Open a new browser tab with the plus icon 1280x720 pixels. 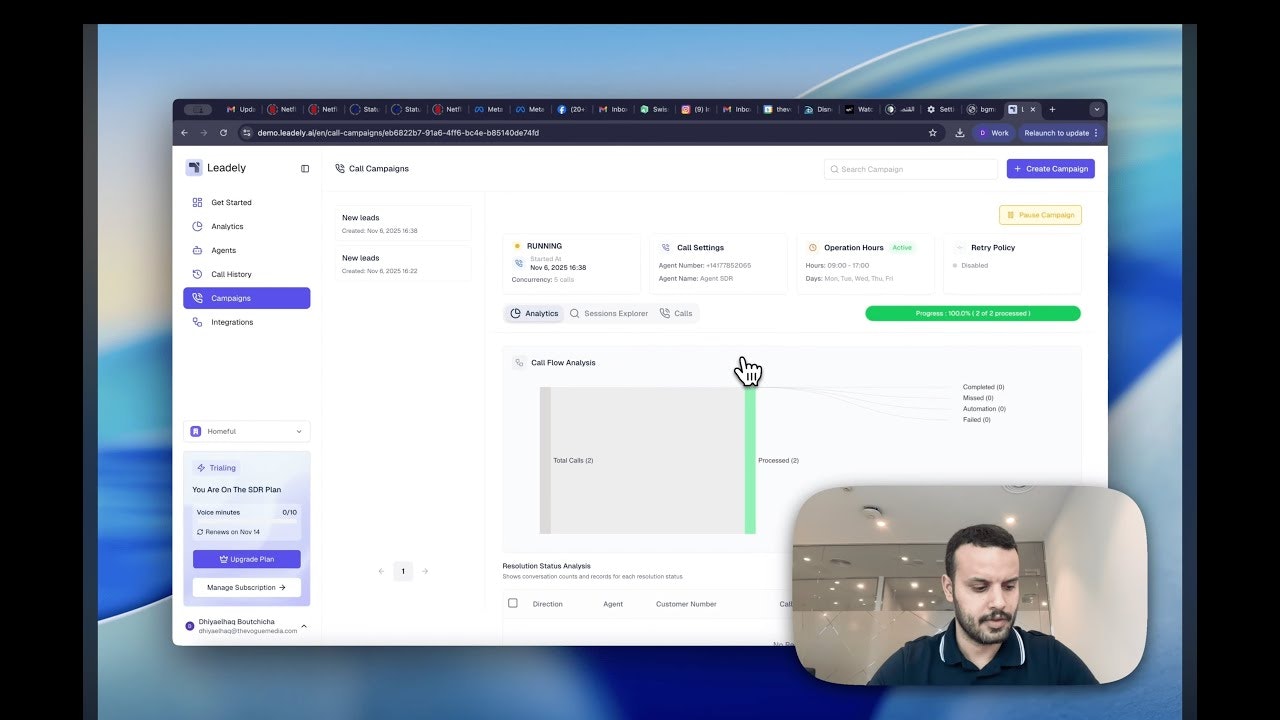pos(1052,109)
